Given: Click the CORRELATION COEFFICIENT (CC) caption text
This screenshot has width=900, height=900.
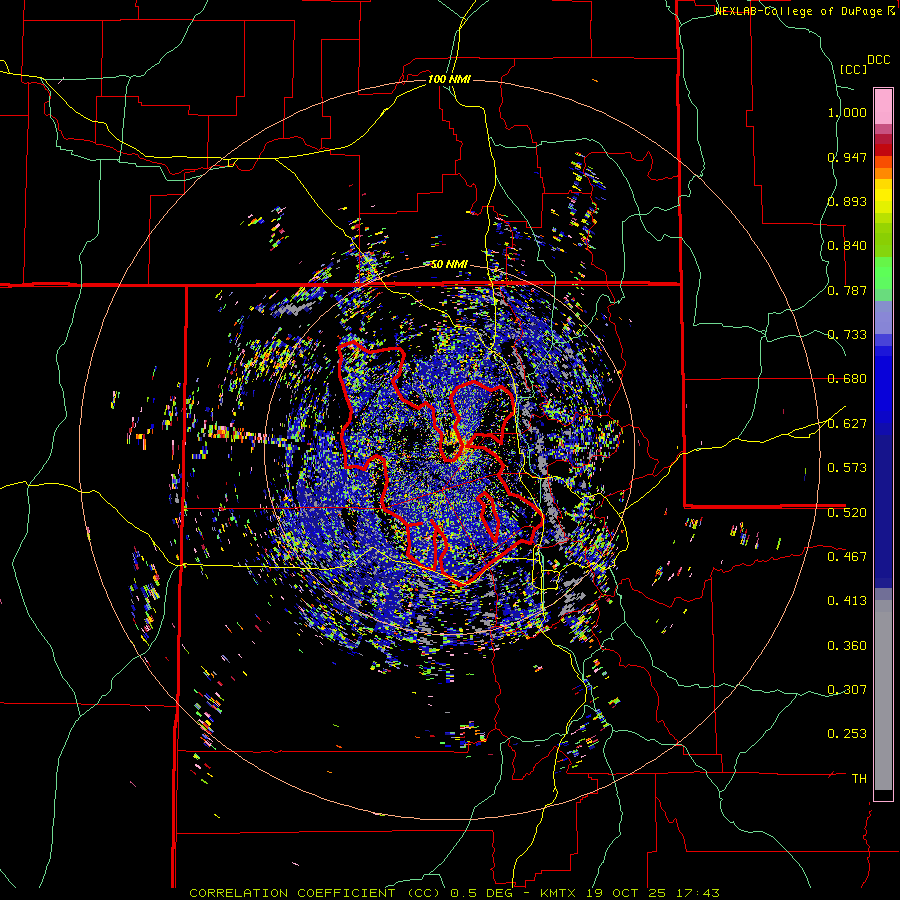Looking at the screenshot, I should pyautogui.click(x=315, y=893).
